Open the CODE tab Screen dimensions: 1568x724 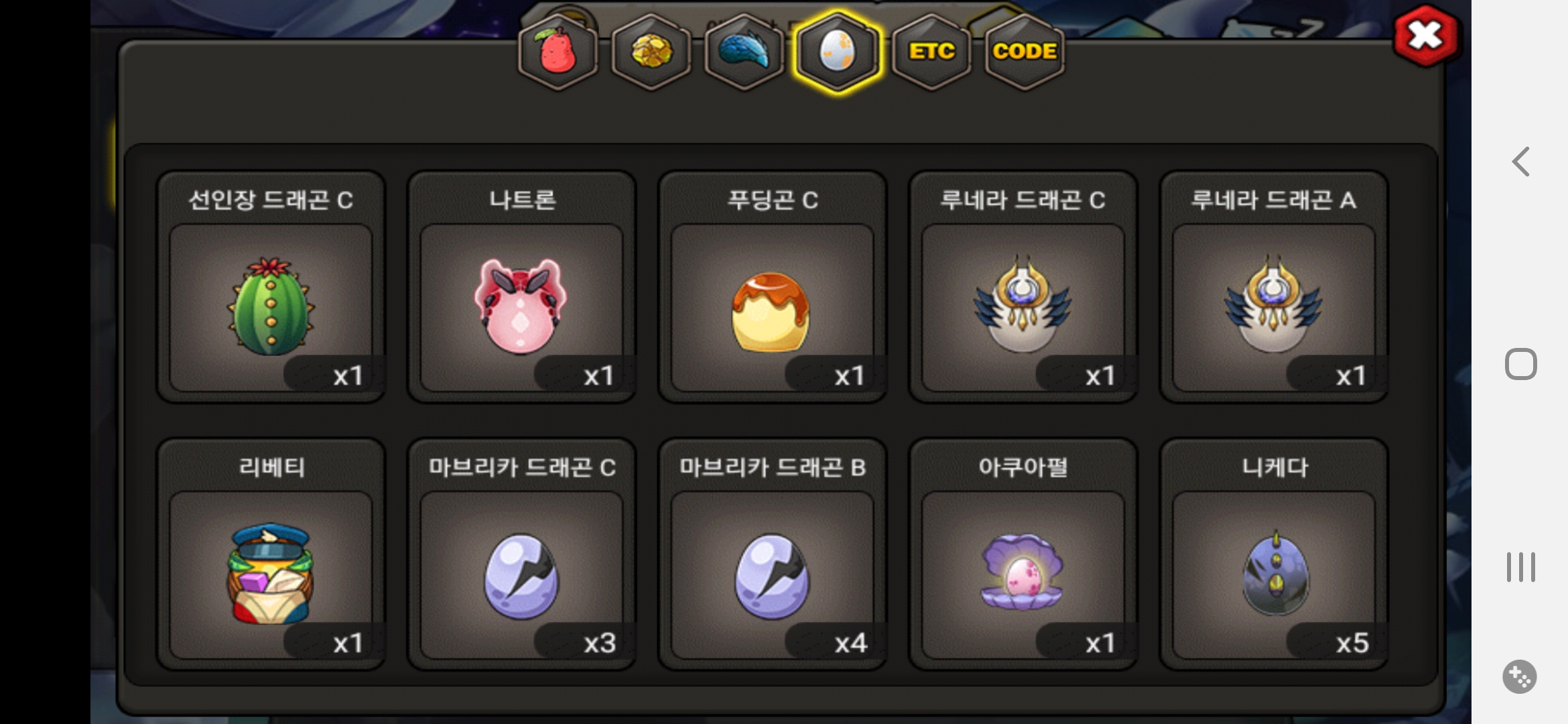point(1025,52)
